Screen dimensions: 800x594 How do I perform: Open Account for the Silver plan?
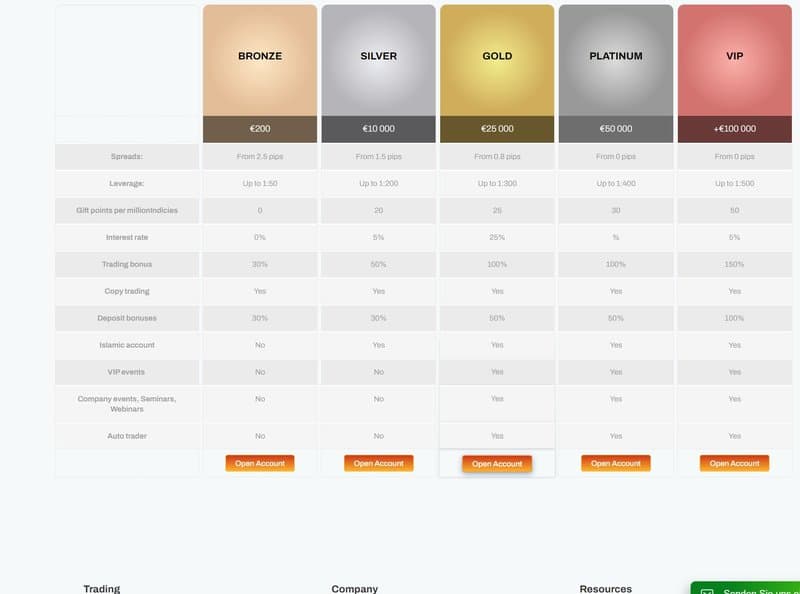[x=379, y=463]
